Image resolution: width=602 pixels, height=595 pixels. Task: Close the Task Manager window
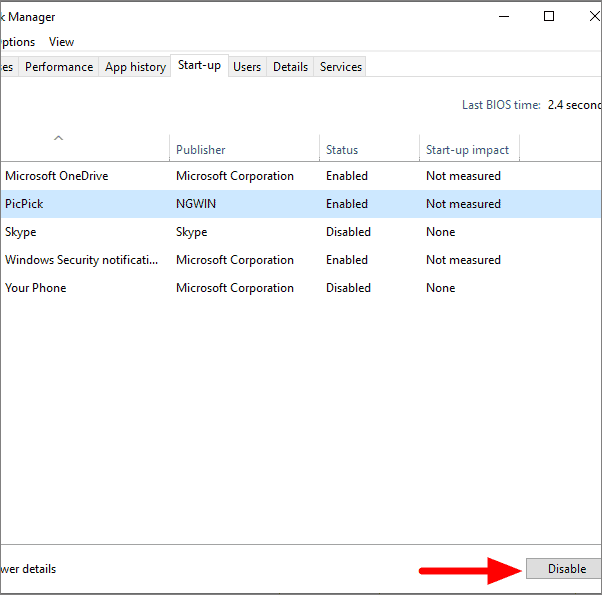pyautogui.click(x=594, y=17)
